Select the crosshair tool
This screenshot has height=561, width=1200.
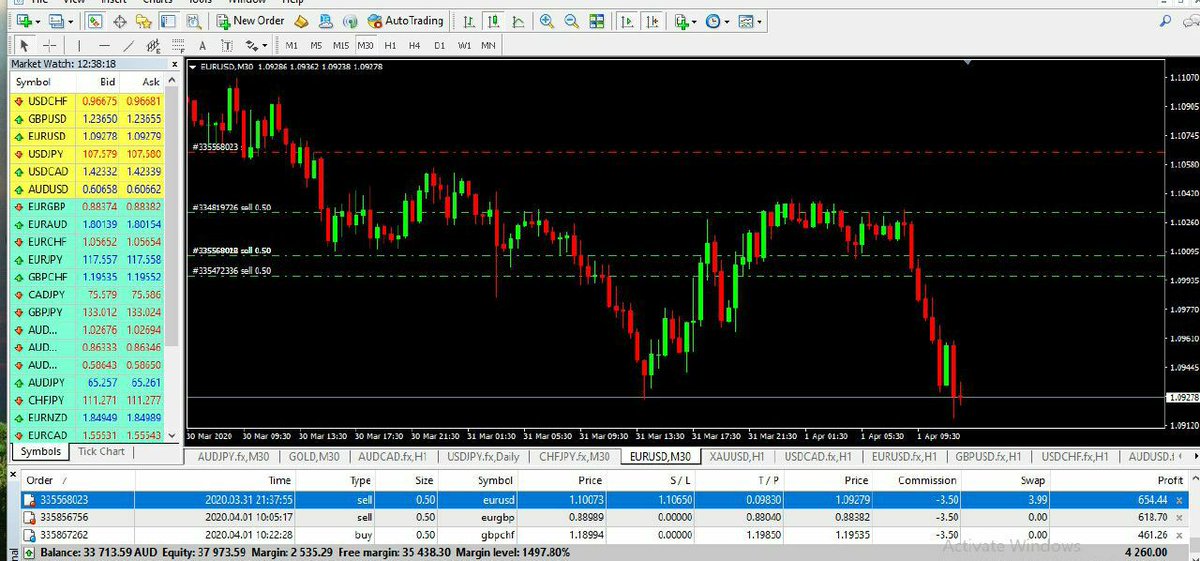pyautogui.click(x=49, y=46)
